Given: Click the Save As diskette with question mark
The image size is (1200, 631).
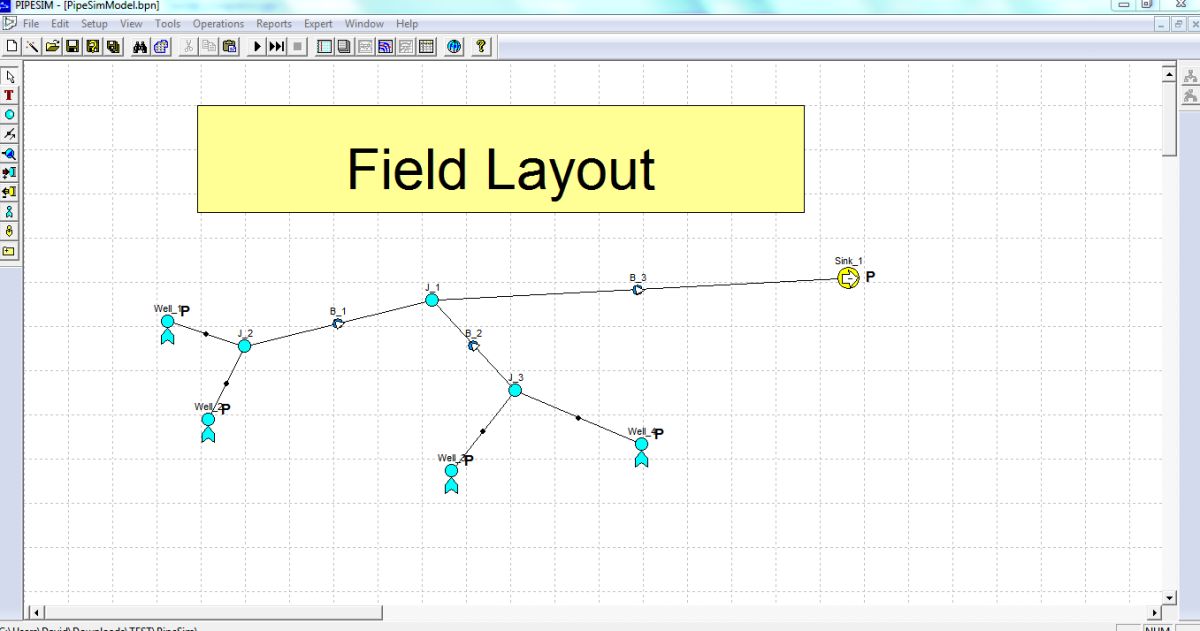Looking at the screenshot, I should coord(92,46).
